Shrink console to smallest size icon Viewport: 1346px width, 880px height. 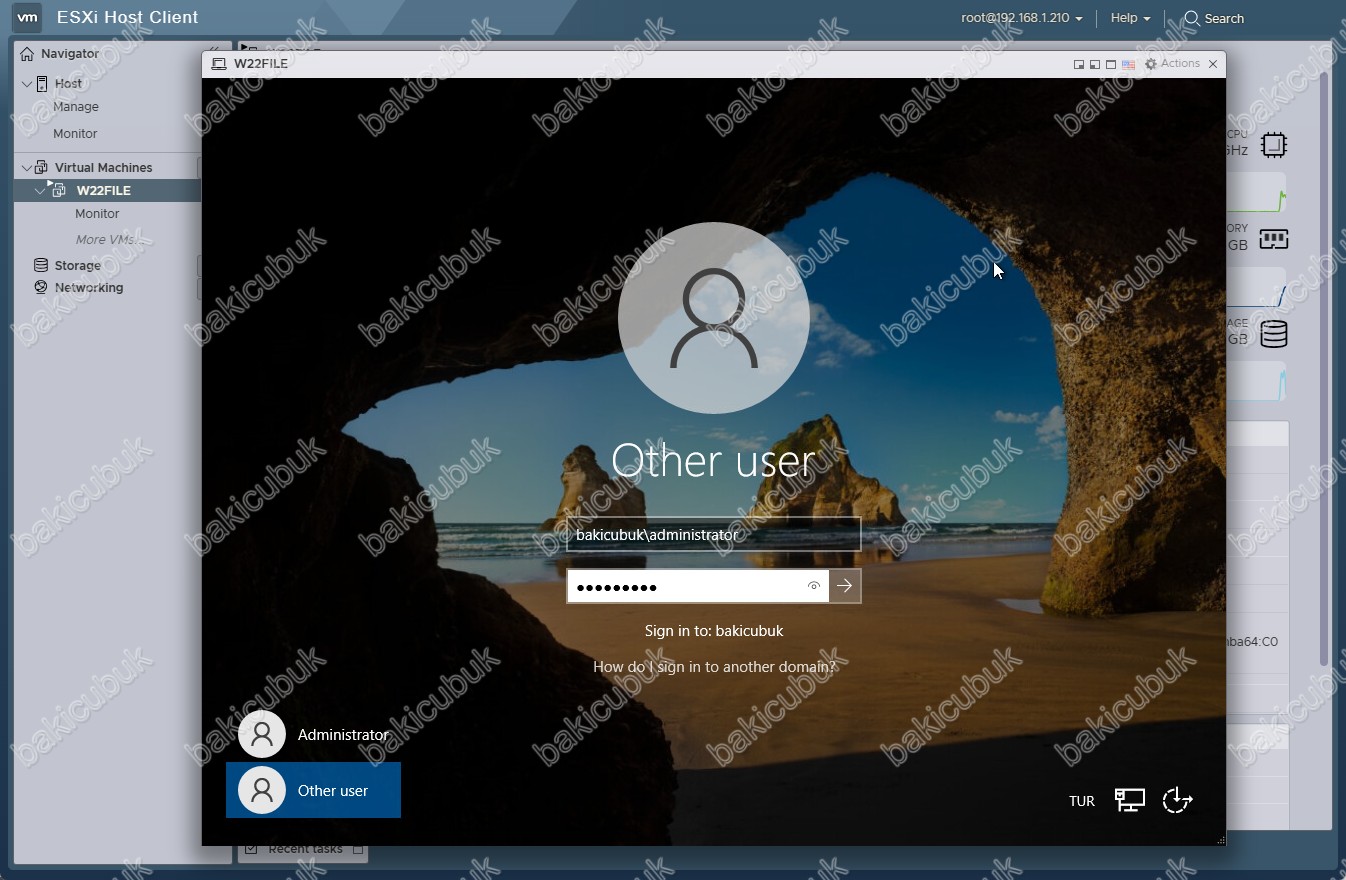tap(1079, 64)
